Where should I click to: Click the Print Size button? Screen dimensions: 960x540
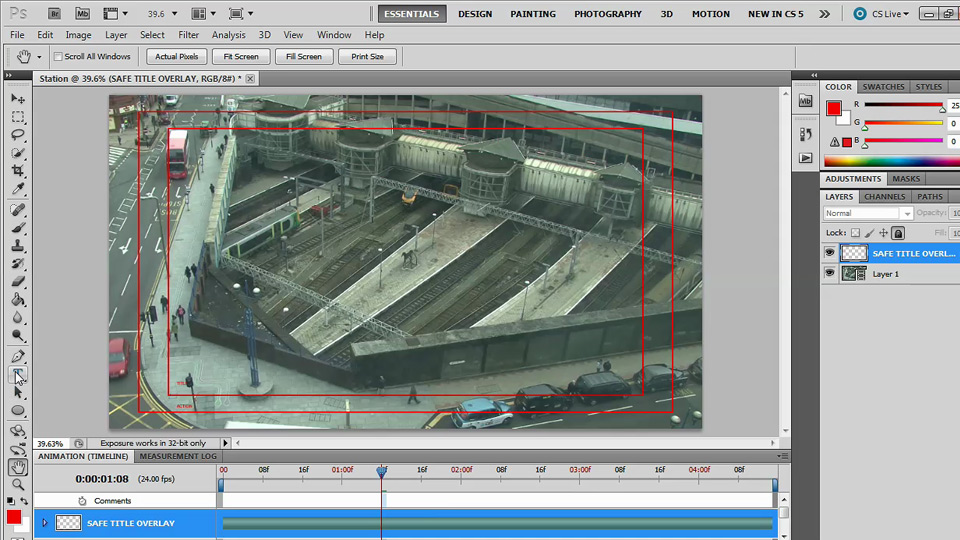(x=367, y=56)
